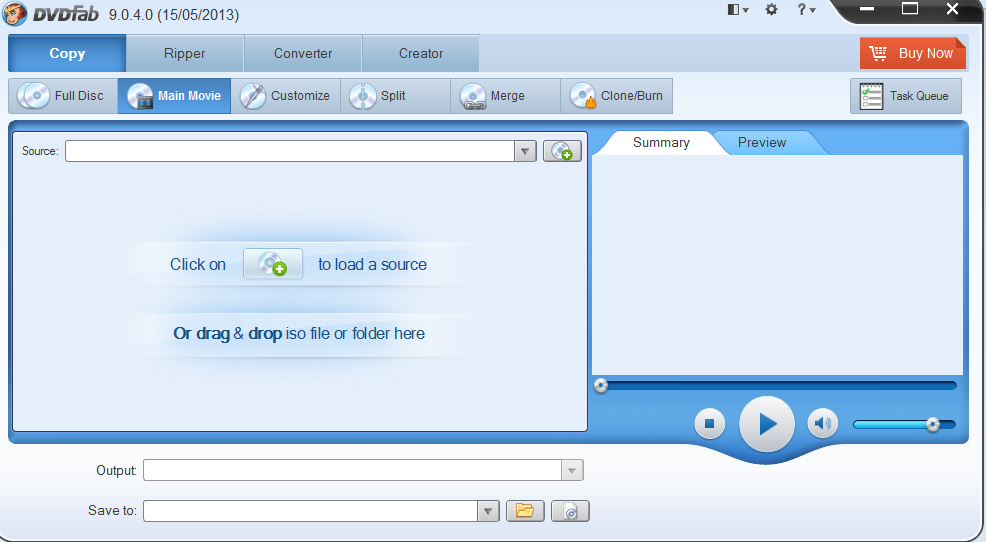
Task: Open the Summary tab
Action: coord(661,143)
